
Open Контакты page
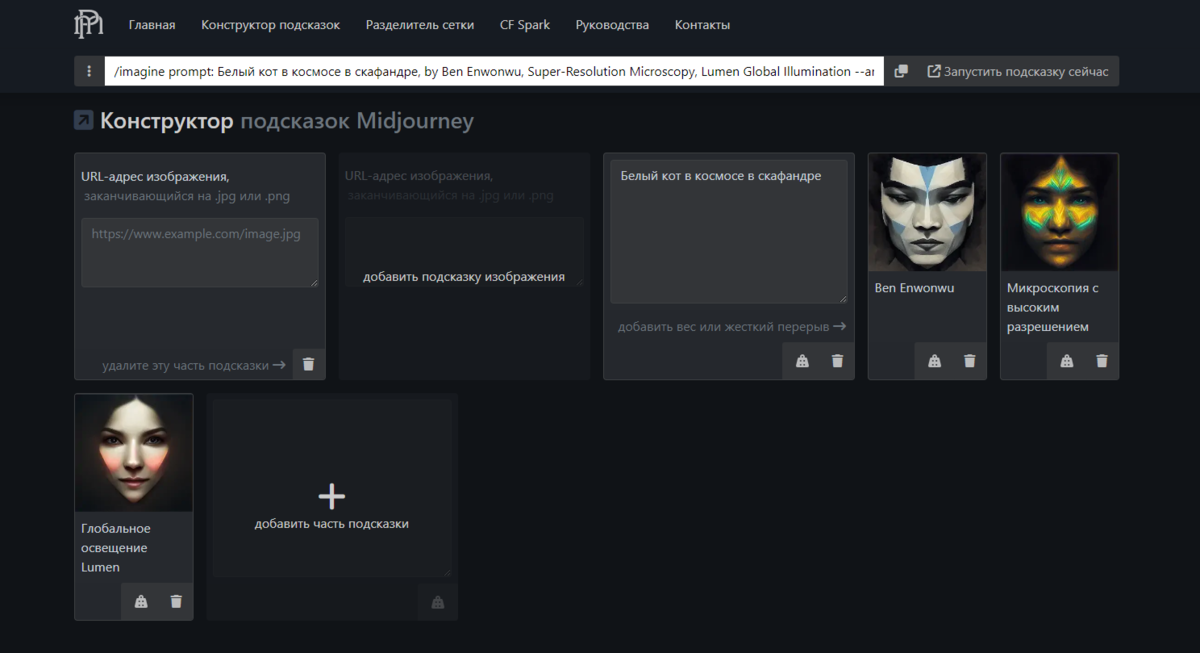pos(702,25)
